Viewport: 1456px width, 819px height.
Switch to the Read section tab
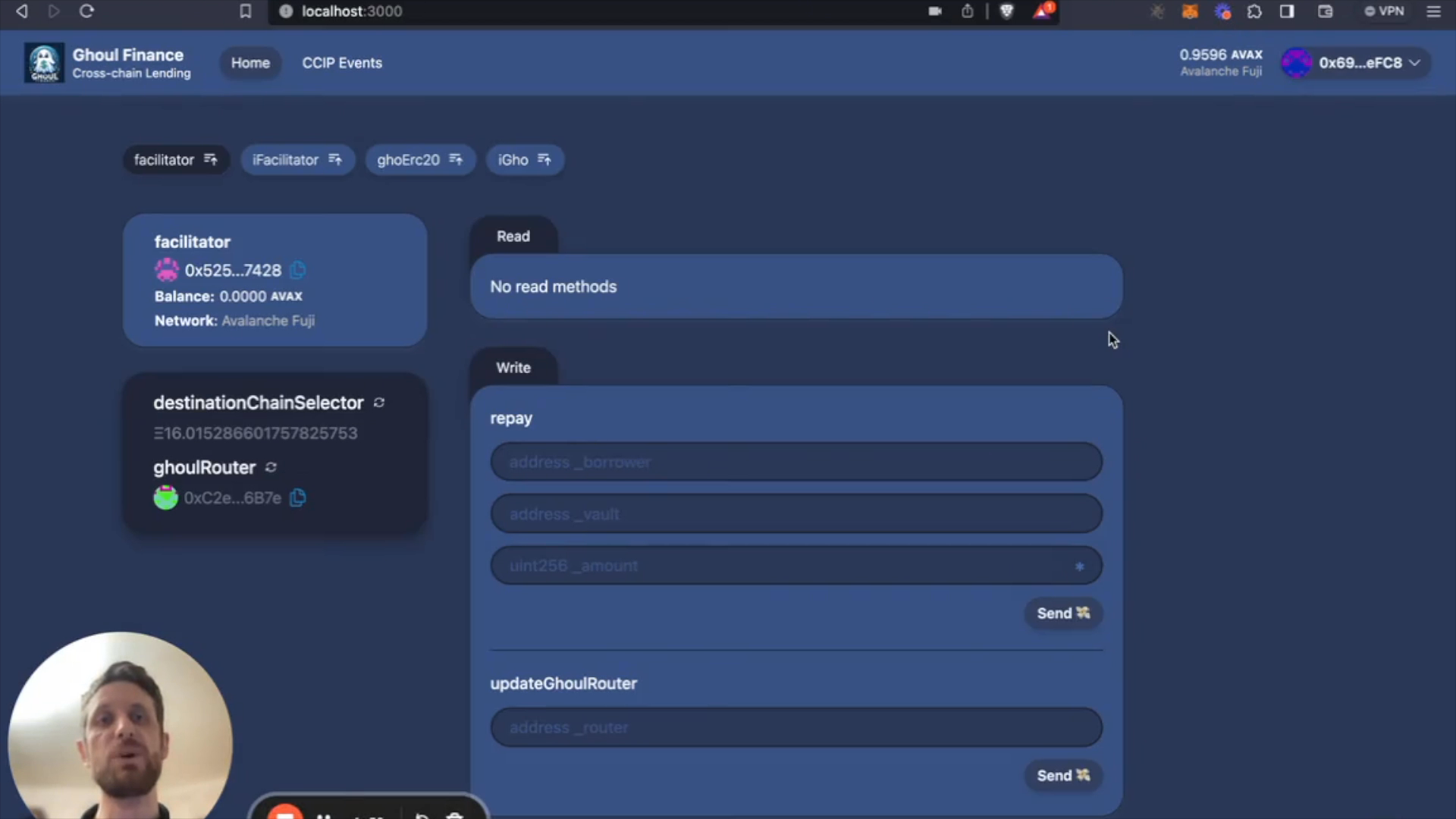pos(513,236)
